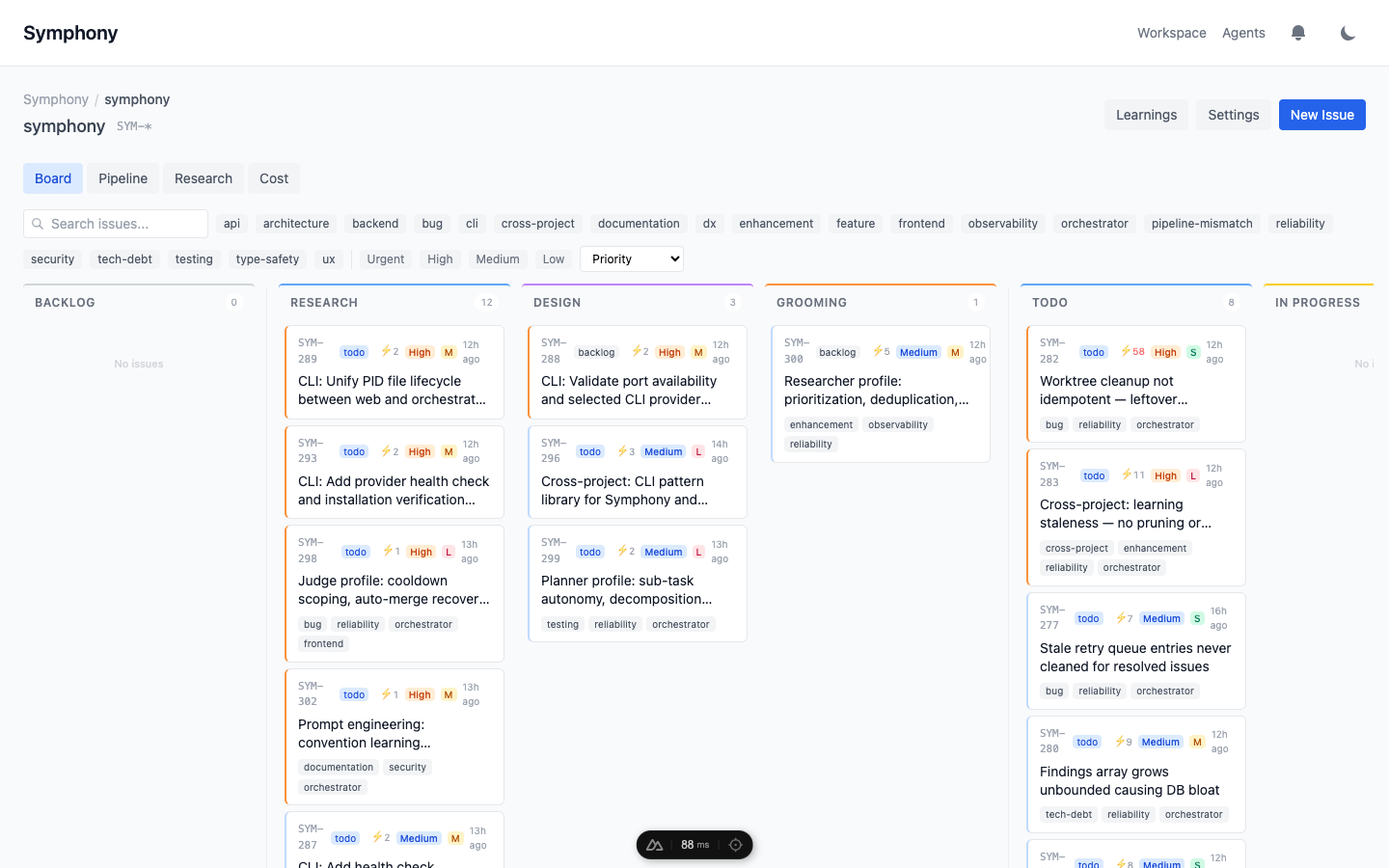The image size is (1389, 868).
Task: Click the S avatar badge on SYM-277
Action: pos(1196,618)
